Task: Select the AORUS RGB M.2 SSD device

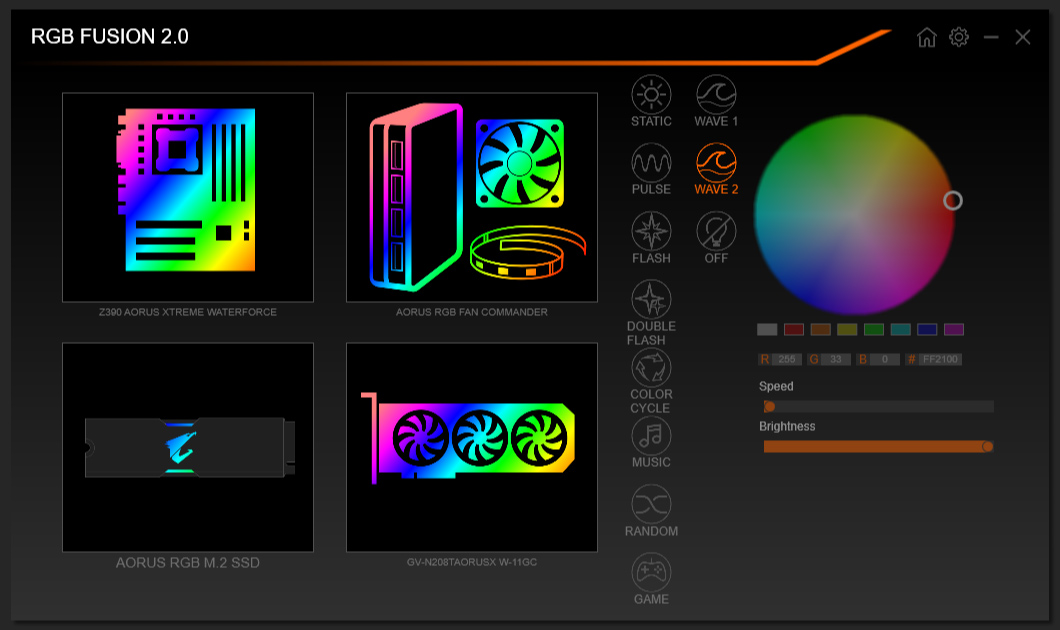Action: tap(187, 447)
